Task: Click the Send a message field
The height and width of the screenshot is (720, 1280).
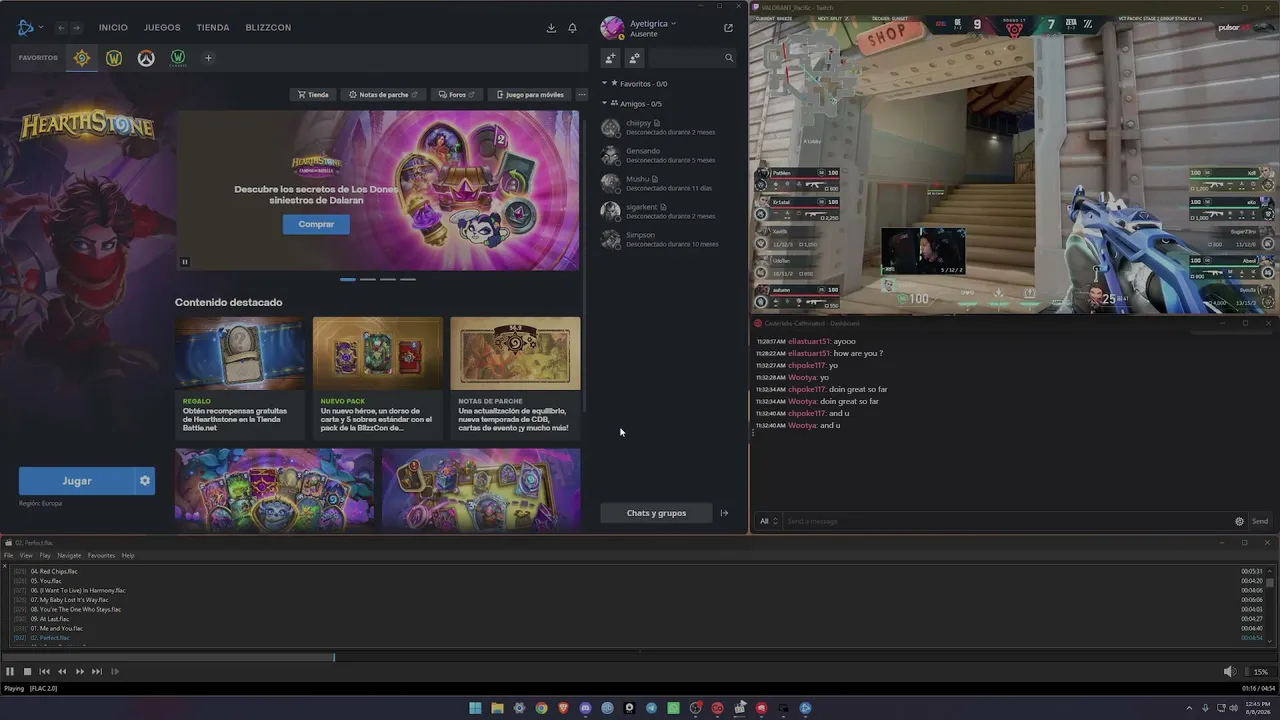Action: (x=1005, y=521)
